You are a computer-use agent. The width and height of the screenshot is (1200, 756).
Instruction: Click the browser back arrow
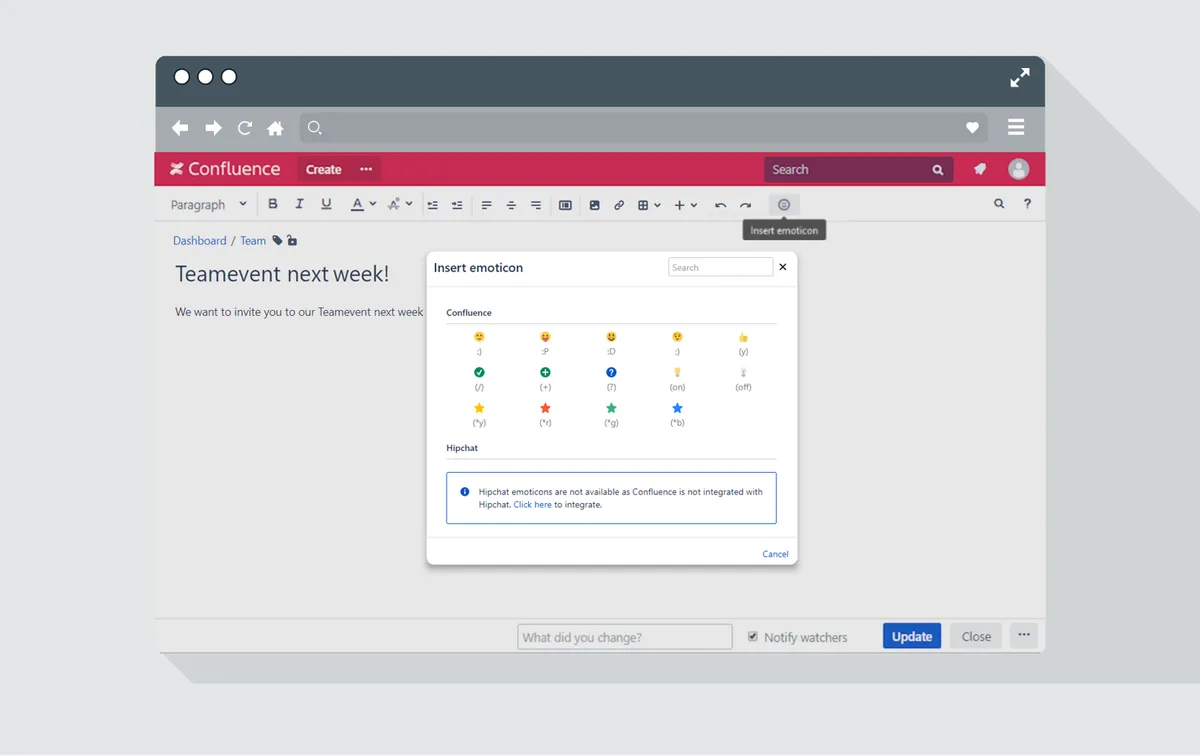(180, 128)
